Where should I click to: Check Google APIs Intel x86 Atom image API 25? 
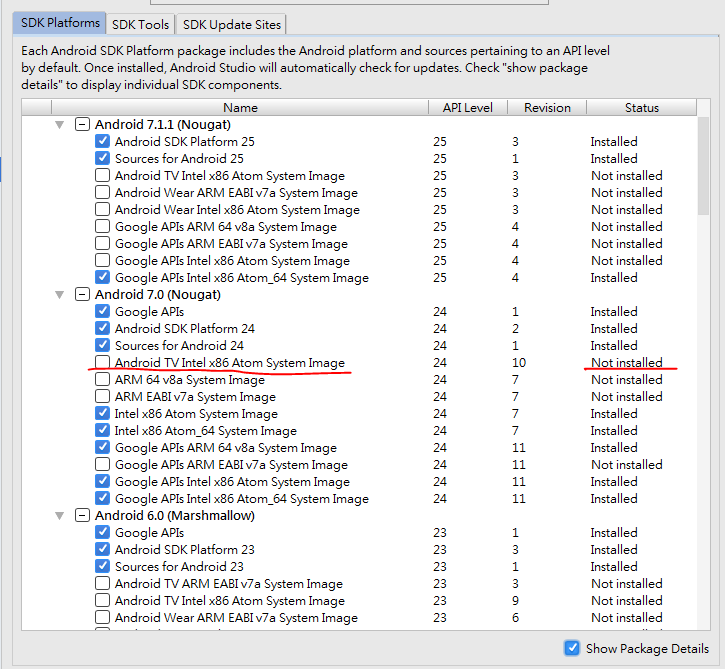pyautogui.click(x=102, y=260)
